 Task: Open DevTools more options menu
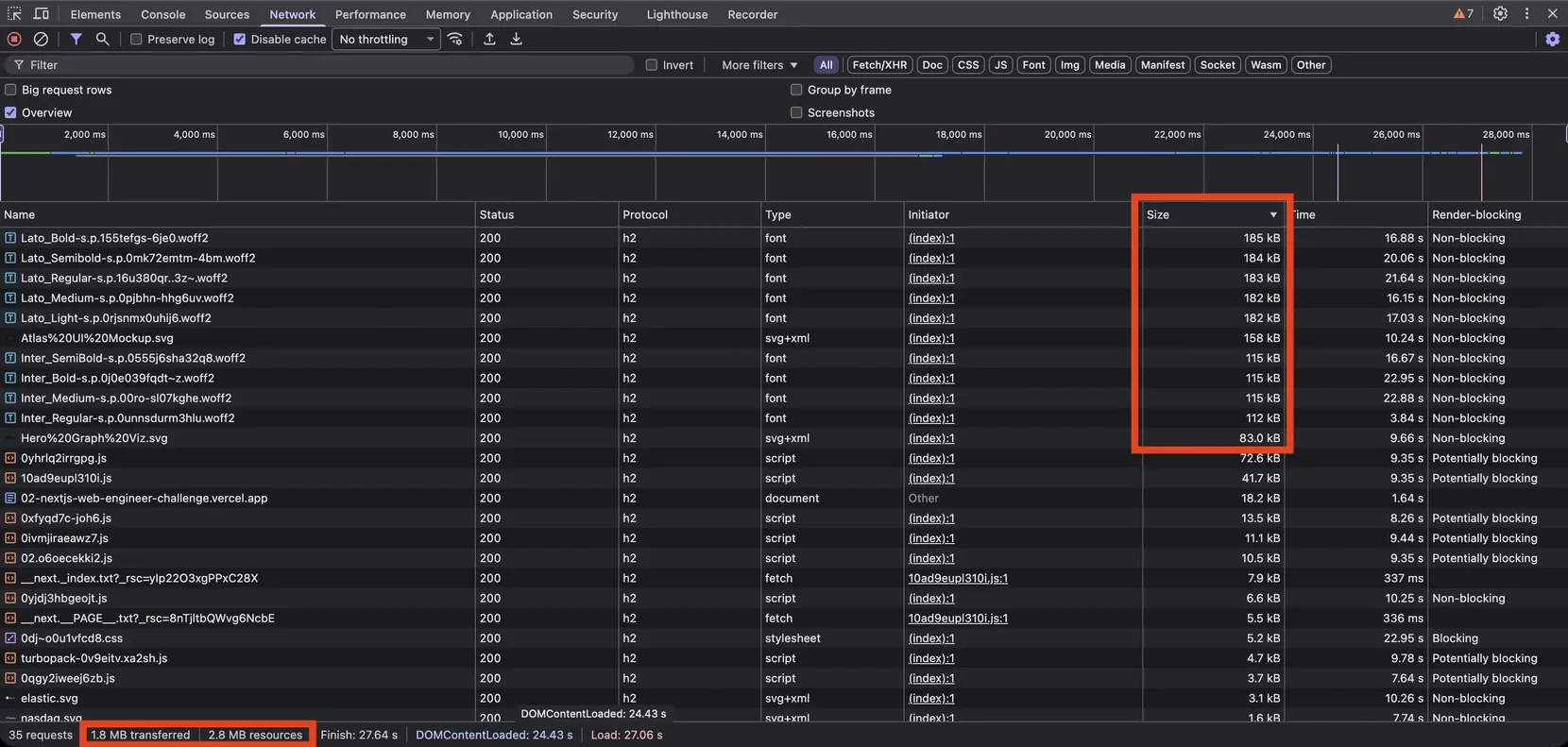coord(1526,14)
